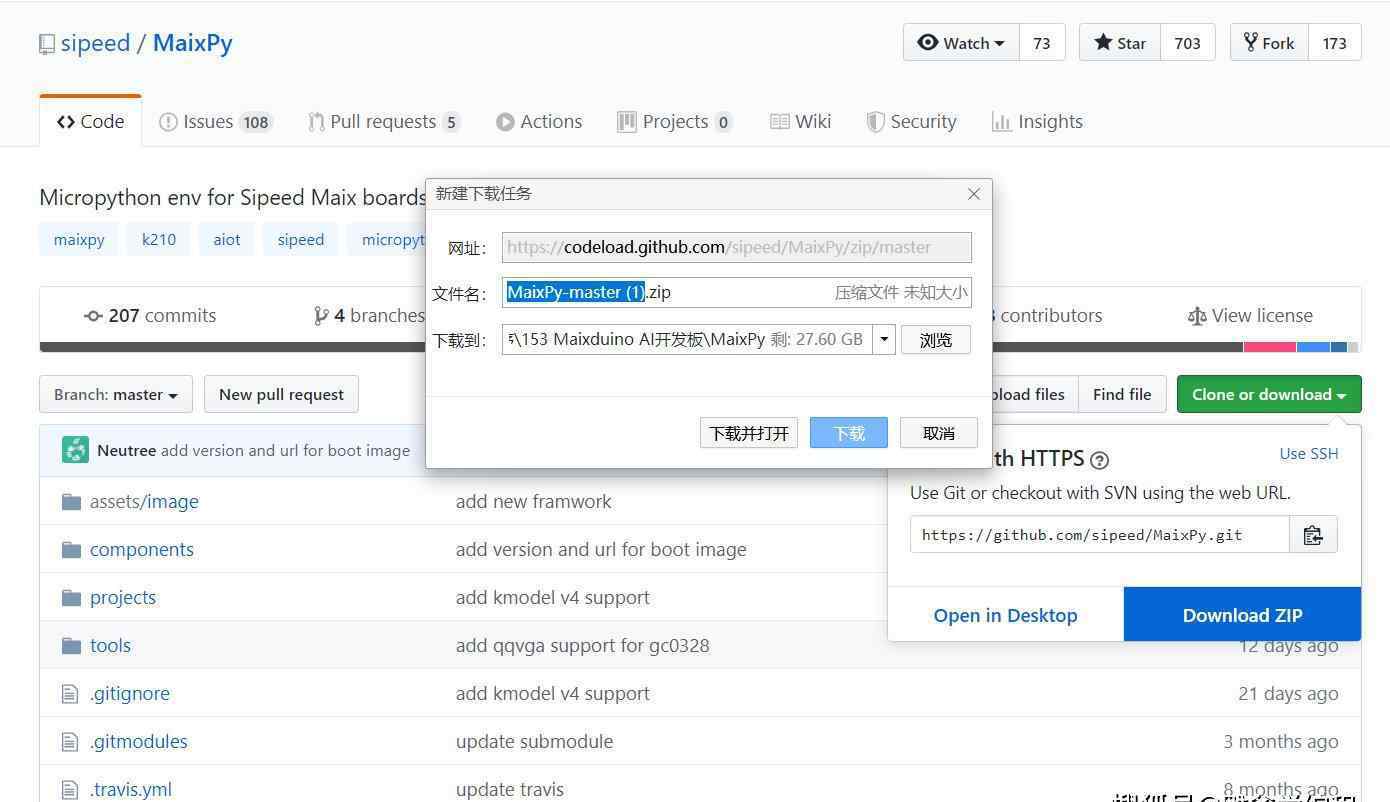Open the Branch: master dropdown
This screenshot has width=1390, height=802.
tap(116, 394)
